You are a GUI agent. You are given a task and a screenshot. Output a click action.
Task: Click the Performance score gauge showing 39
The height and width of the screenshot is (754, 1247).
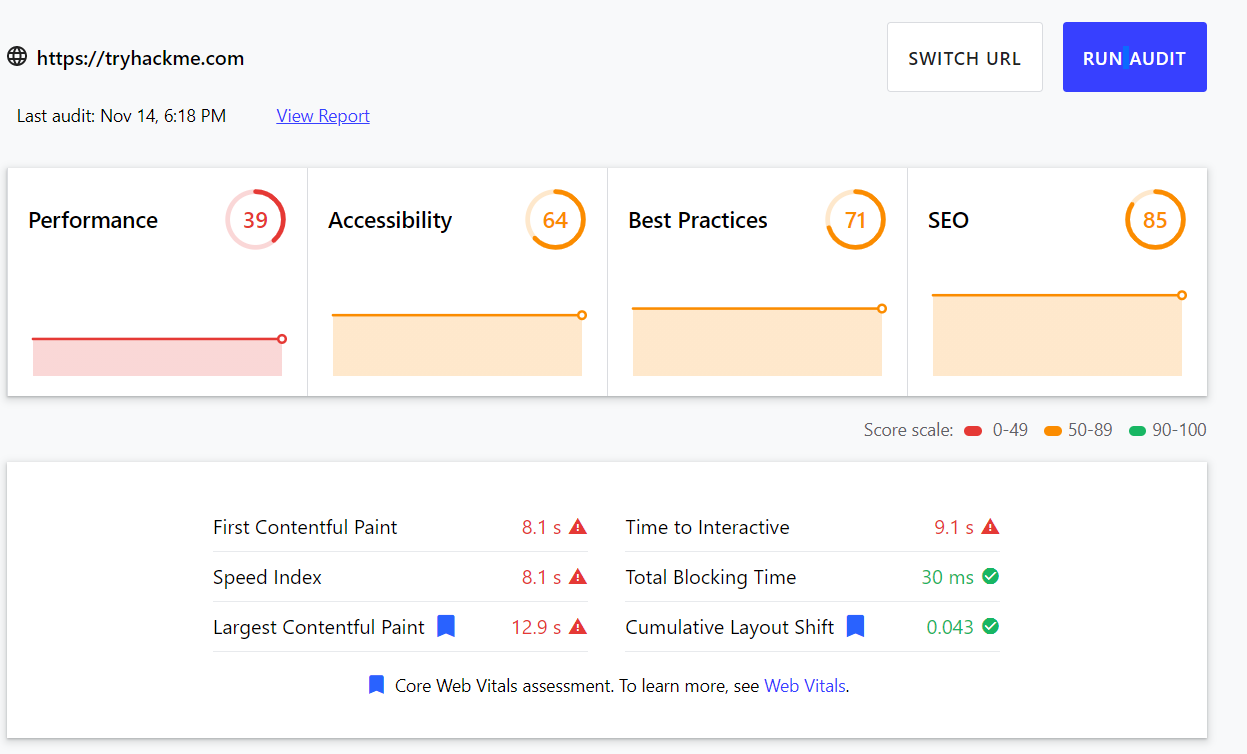tap(255, 220)
